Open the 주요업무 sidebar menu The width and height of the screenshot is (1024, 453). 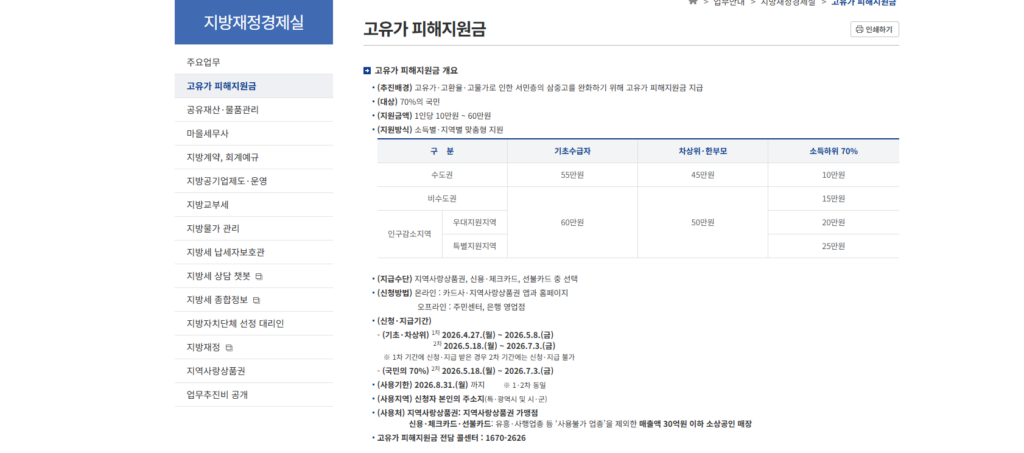pos(253,63)
